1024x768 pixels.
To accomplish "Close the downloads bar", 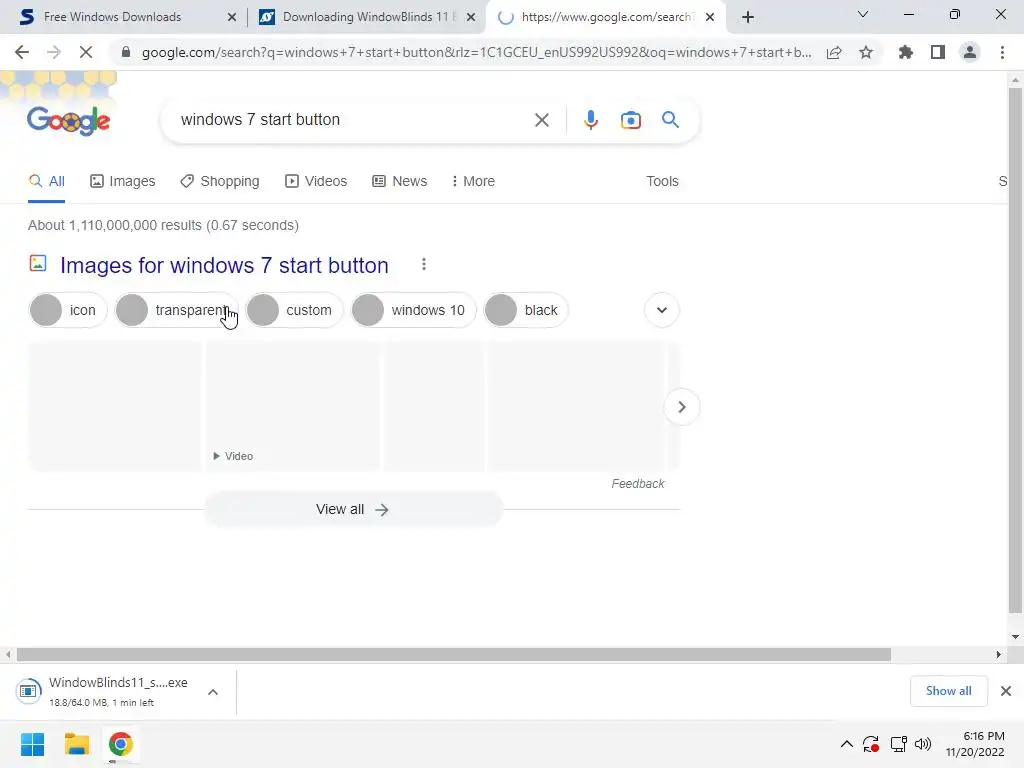I will [1006, 691].
